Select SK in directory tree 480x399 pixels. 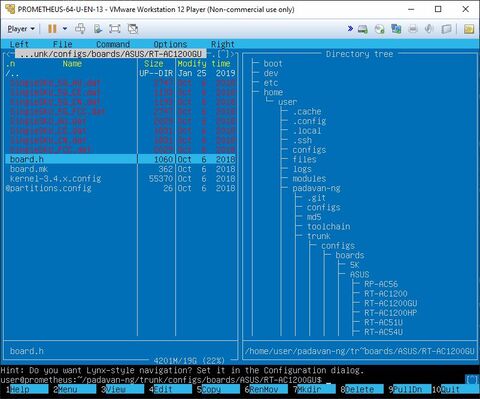click(354, 265)
